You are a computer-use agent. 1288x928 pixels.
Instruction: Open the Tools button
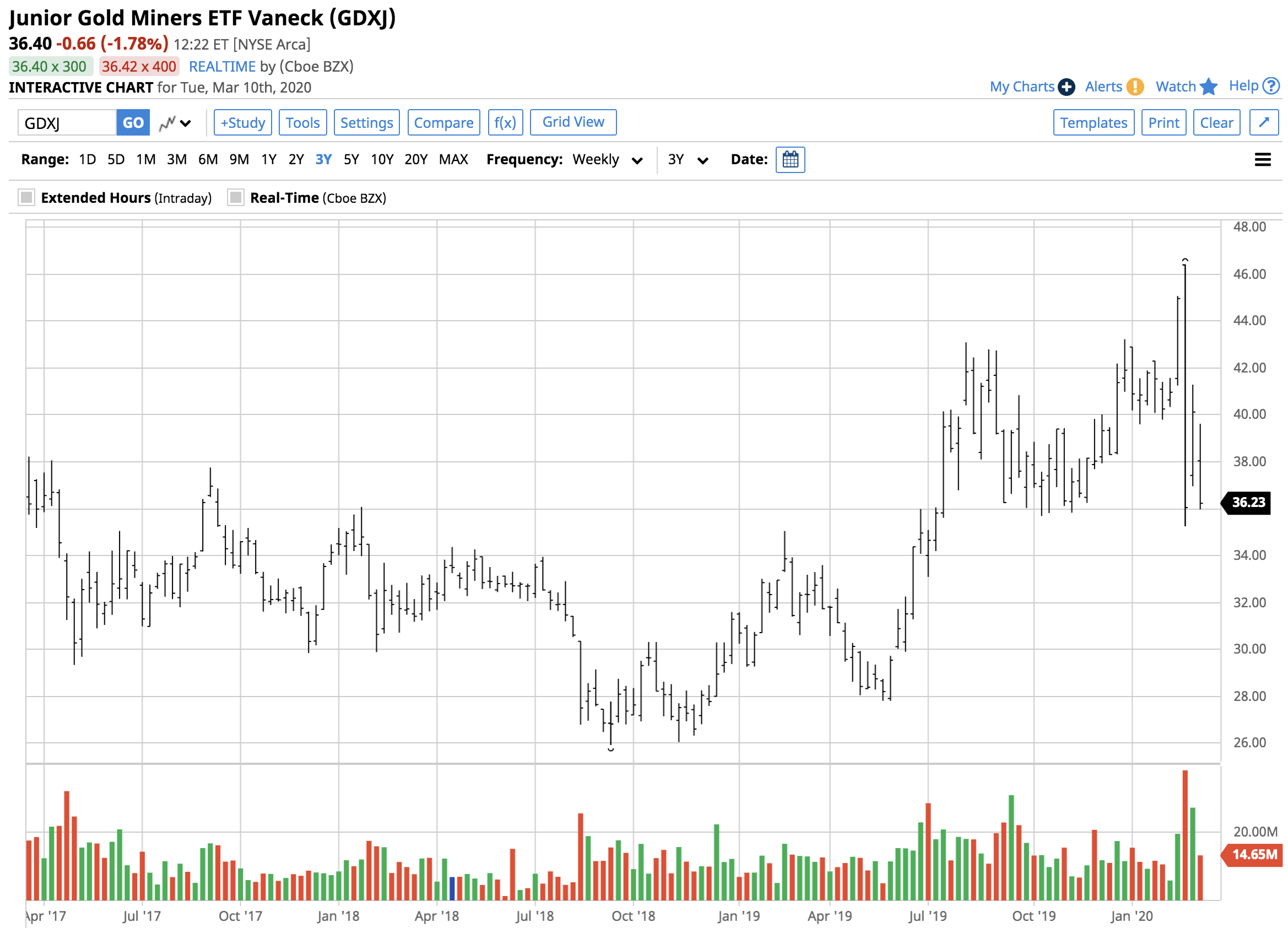pos(302,123)
